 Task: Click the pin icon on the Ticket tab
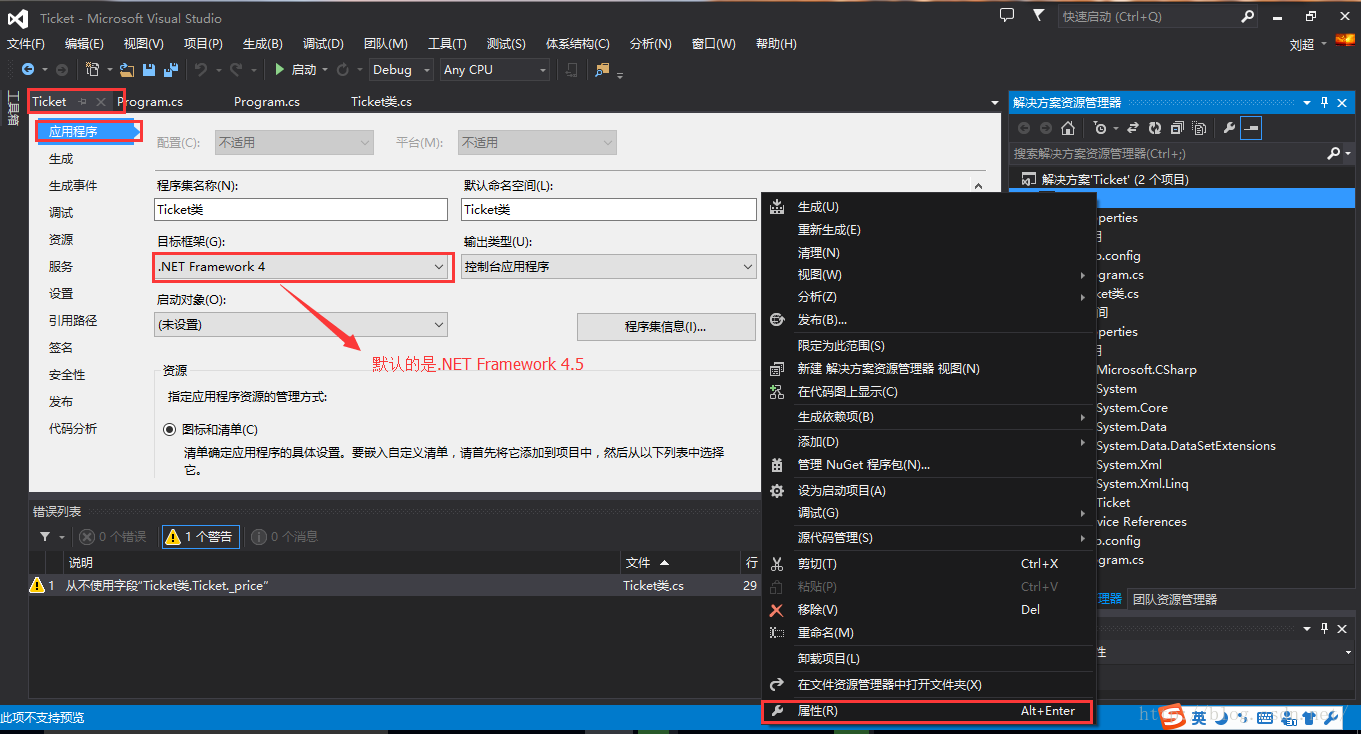pos(83,102)
